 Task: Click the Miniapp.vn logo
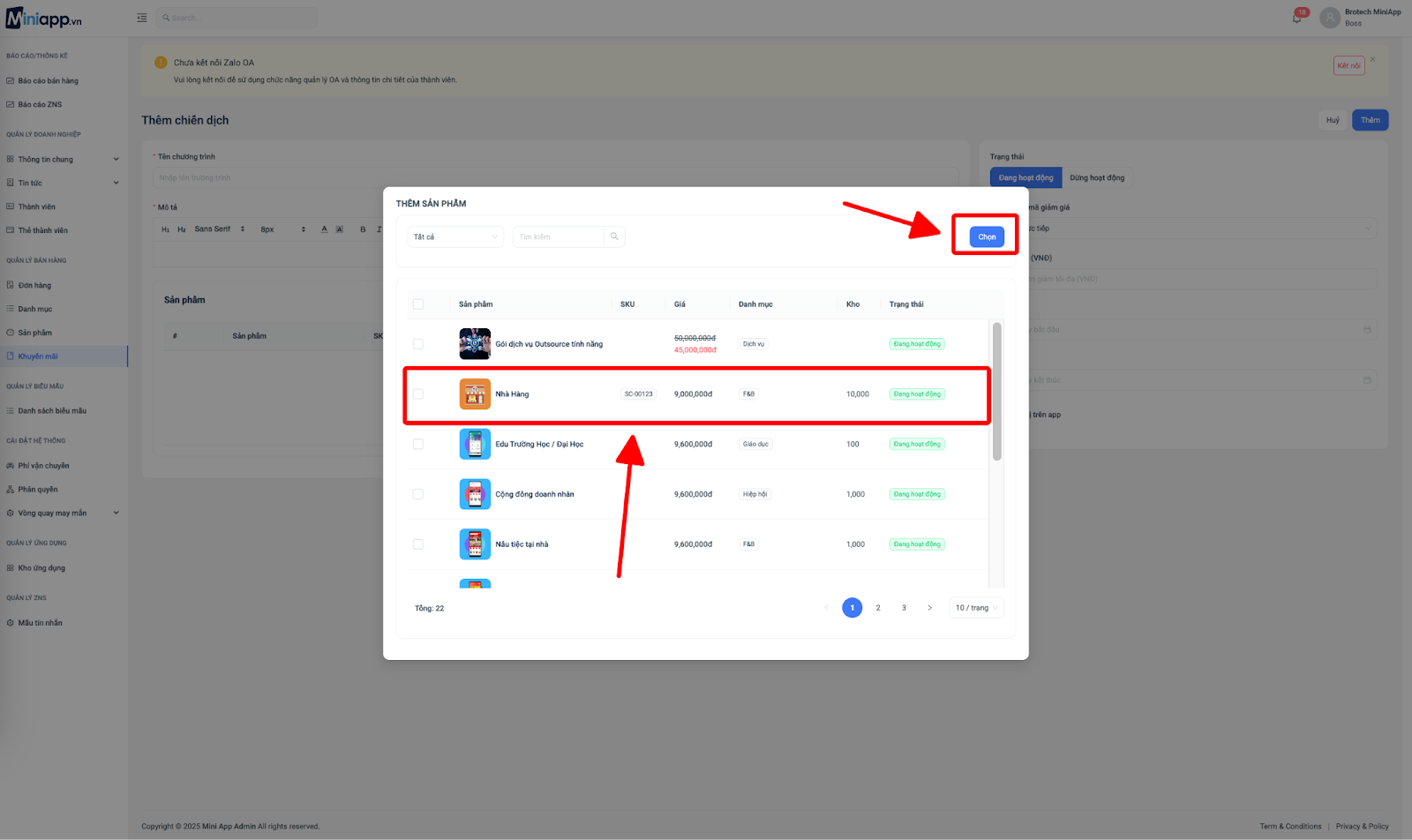pyautogui.click(x=44, y=19)
